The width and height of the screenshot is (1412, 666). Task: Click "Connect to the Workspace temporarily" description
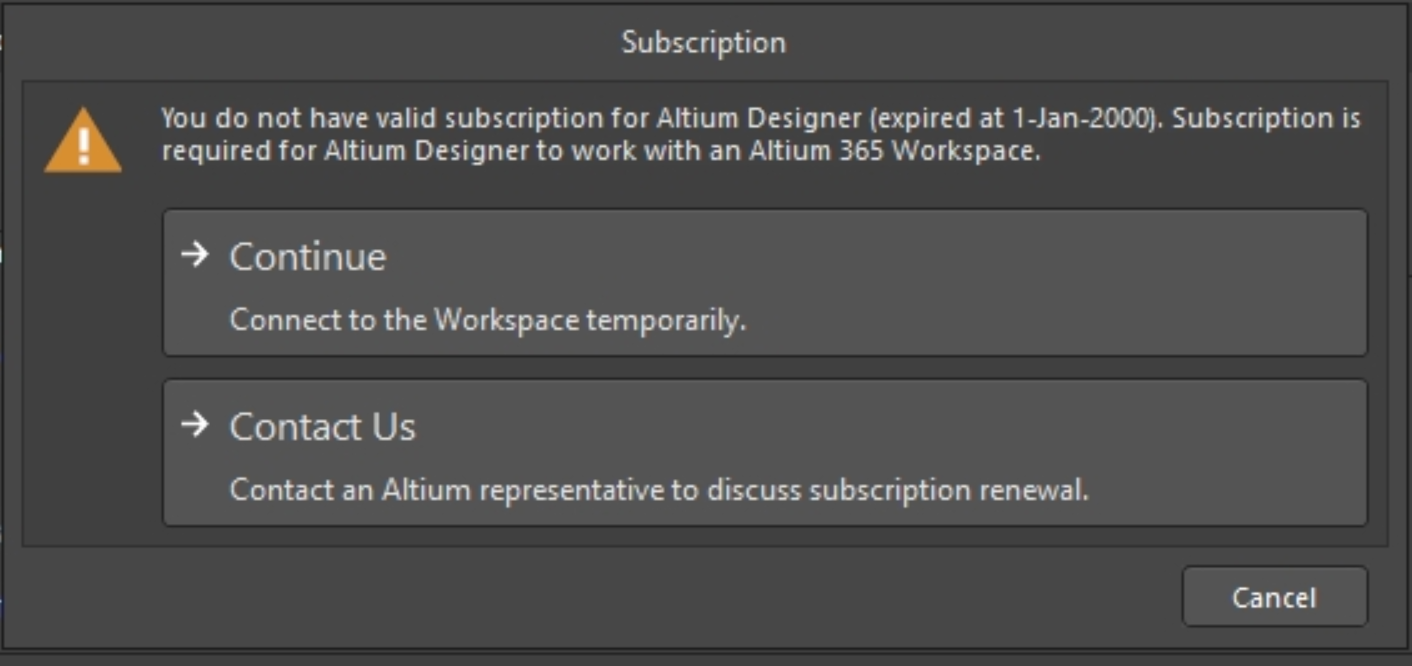(x=488, y=321)
